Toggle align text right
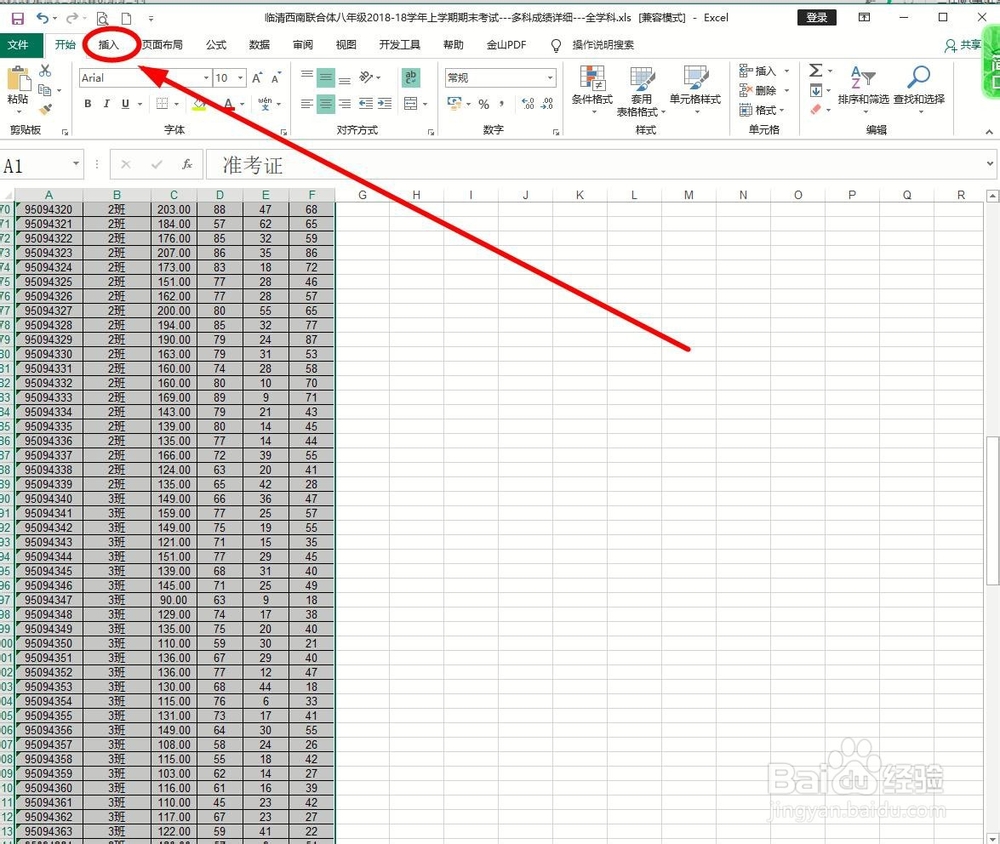Image resolution: width=1000 pixels, height=844 pixels. click(344, 103)
